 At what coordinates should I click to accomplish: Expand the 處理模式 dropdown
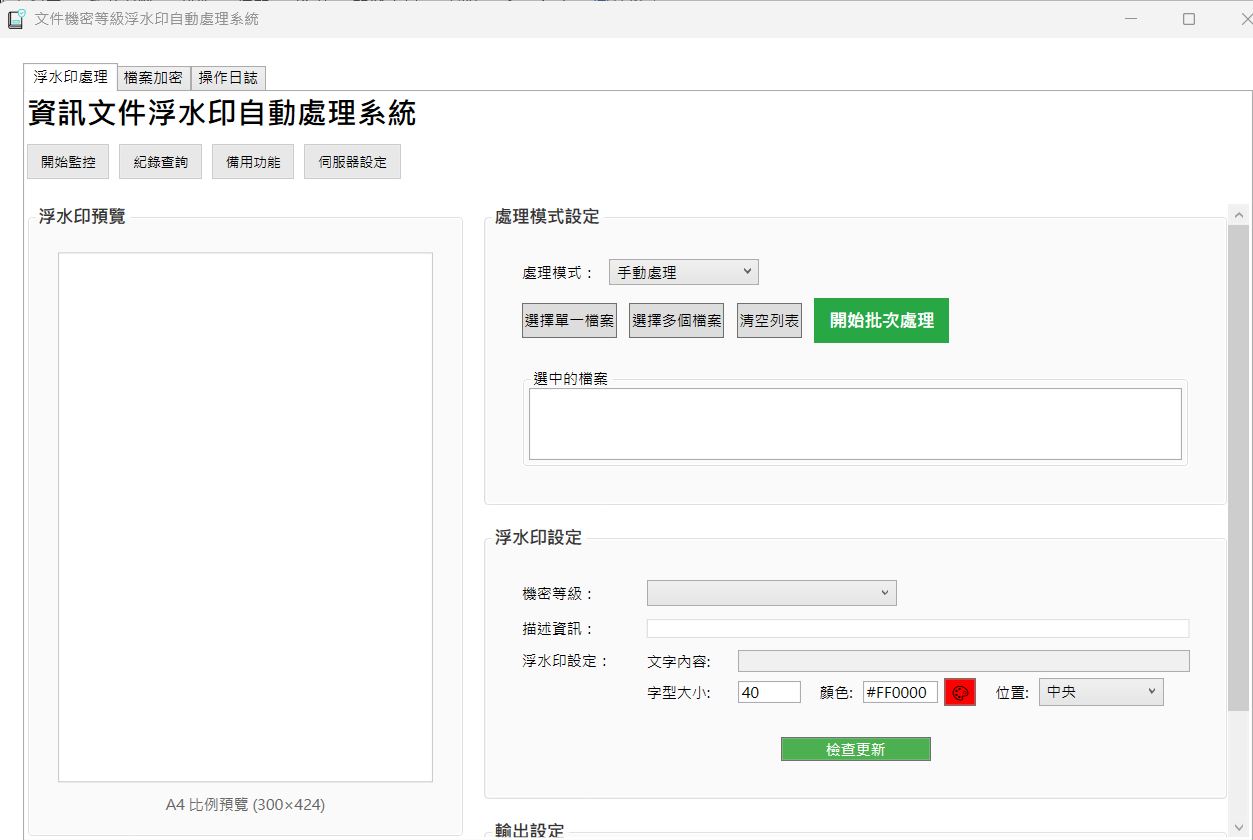click(683, 272)
